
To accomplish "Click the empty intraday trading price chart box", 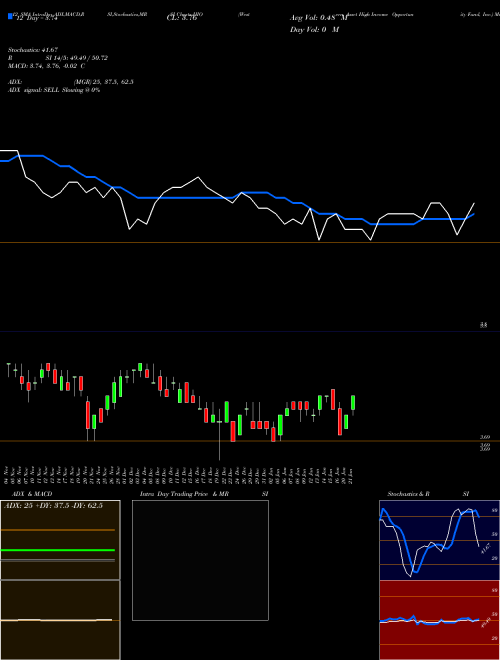I will point(200,560).
